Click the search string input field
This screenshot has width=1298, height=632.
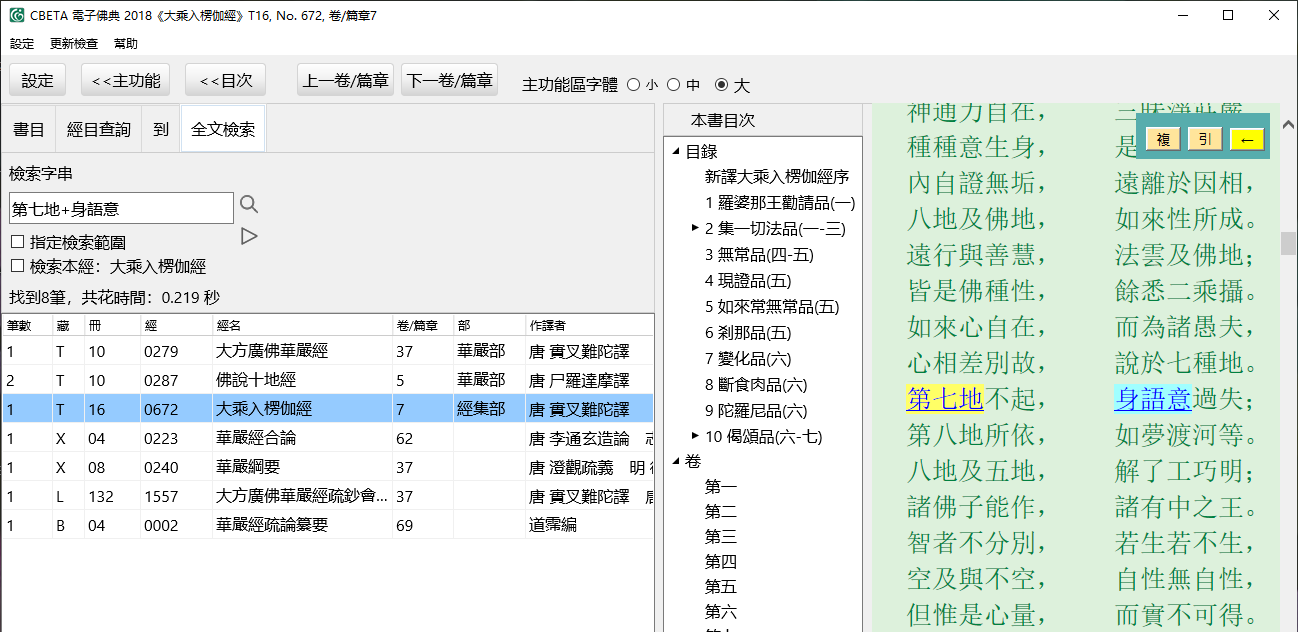tap(121, 208)
